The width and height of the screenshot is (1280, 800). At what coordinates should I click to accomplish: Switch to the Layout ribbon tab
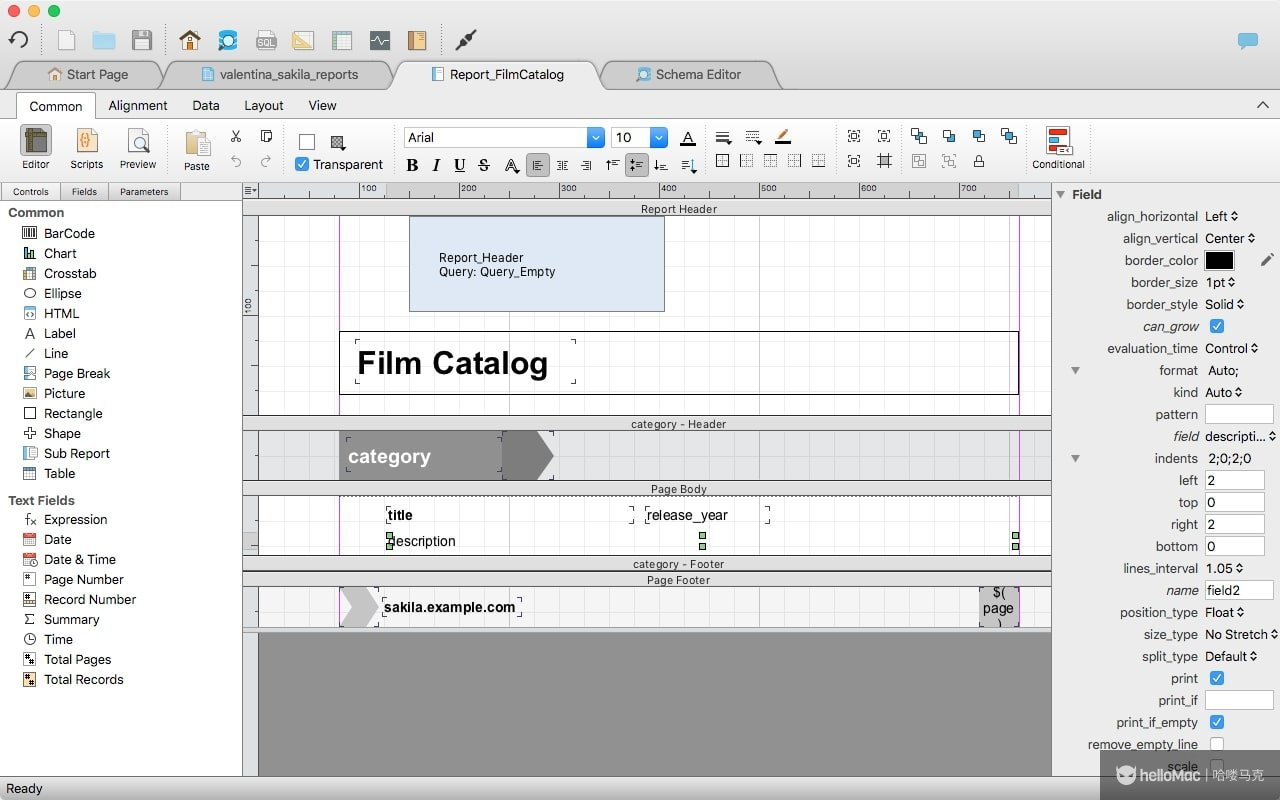pyautogui.click(x=264, y=105)
